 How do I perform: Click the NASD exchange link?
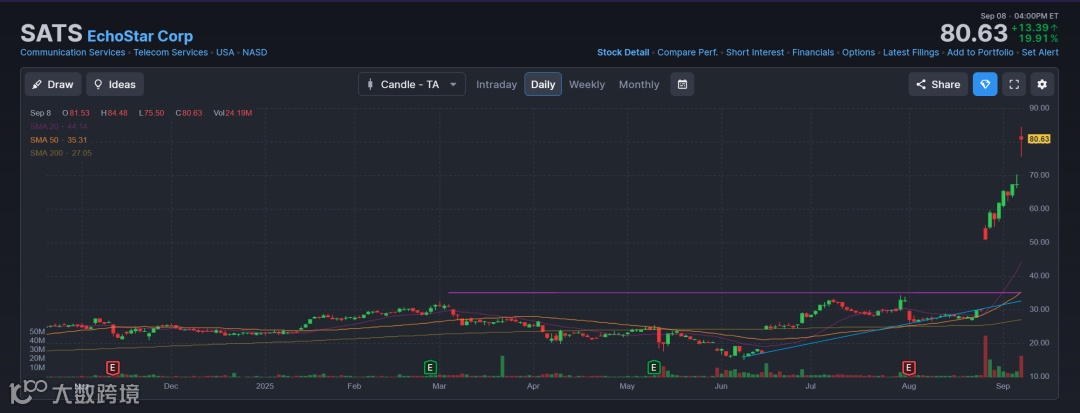[x=255, y=52]
